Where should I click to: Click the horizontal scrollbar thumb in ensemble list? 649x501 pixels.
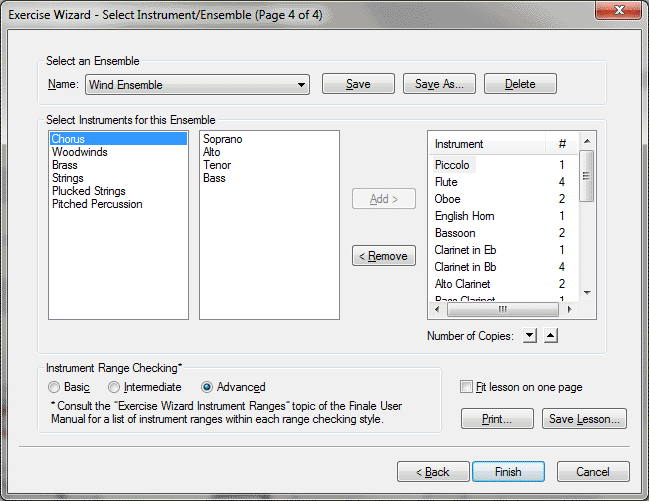click(502, 309)
